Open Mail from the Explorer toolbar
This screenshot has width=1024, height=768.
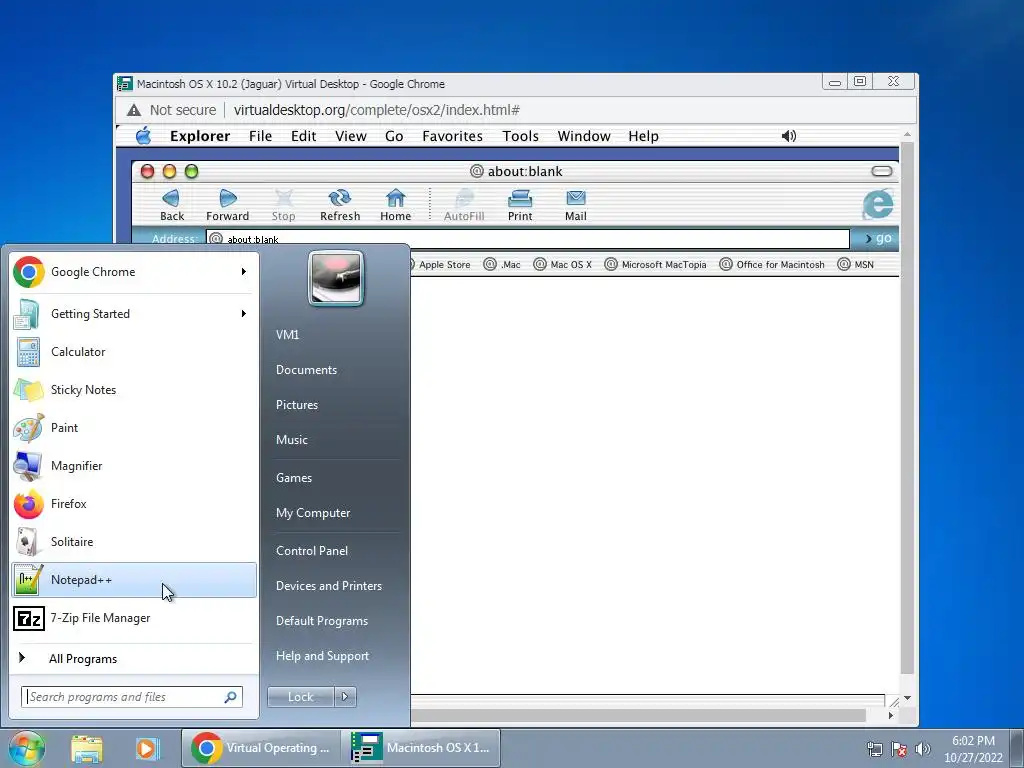(575, 204)
